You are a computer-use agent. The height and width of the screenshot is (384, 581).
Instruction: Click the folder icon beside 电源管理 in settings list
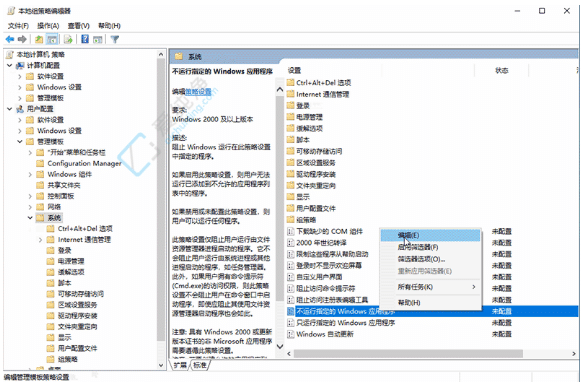point(290,117)
